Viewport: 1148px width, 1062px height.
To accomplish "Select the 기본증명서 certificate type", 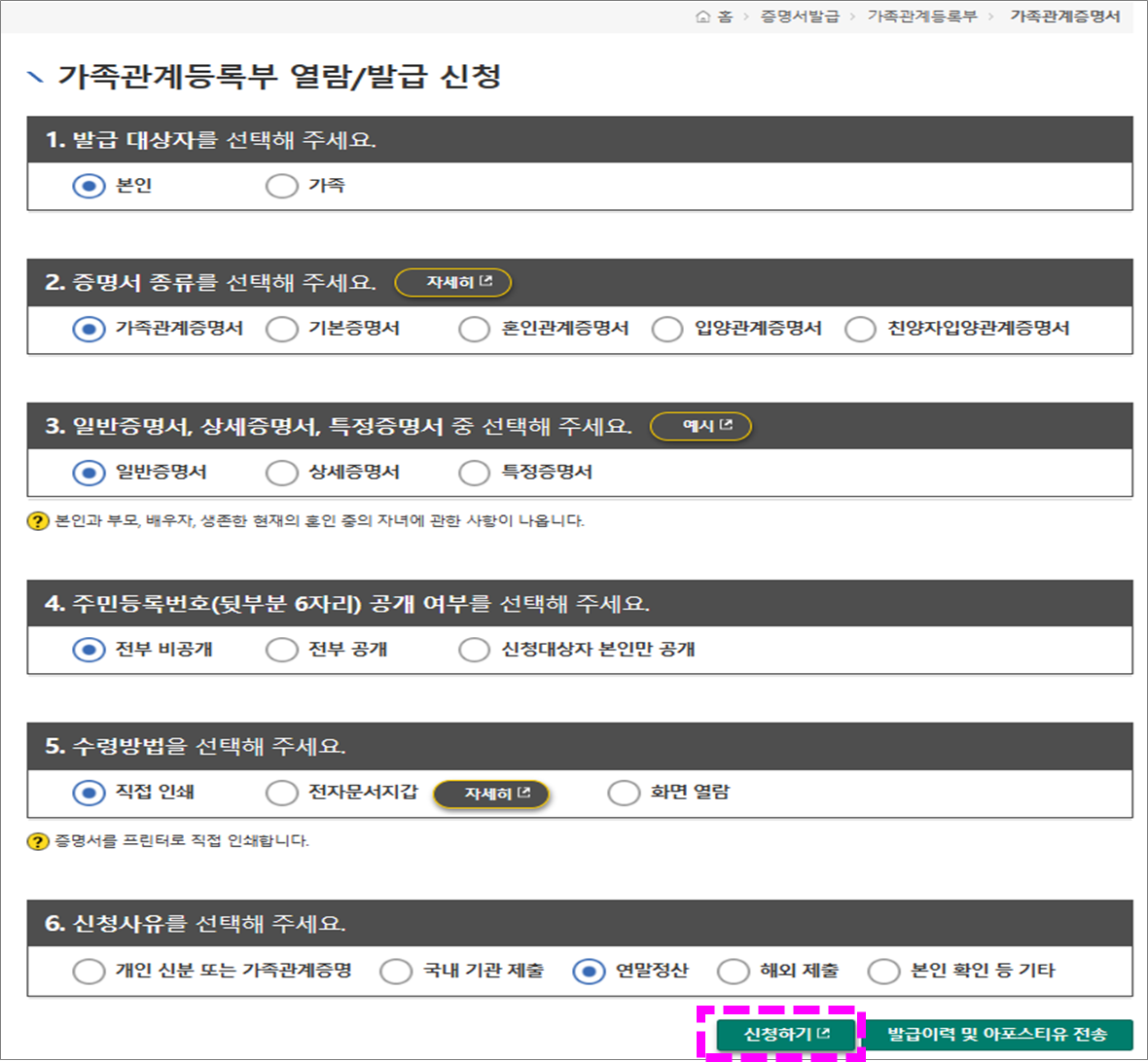I will coord(282,329).
